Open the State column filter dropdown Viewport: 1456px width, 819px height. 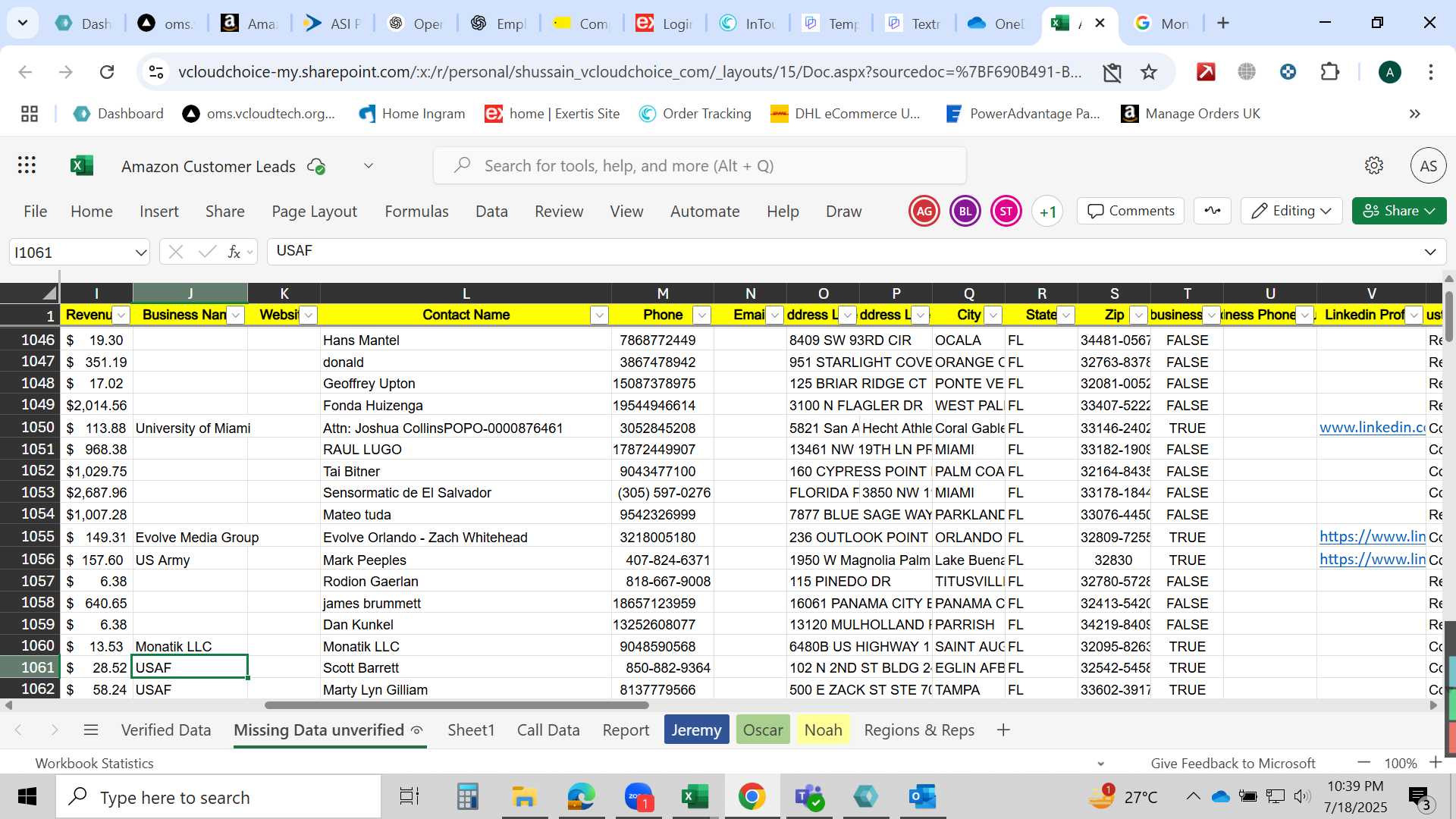[x=1065, y=315]
